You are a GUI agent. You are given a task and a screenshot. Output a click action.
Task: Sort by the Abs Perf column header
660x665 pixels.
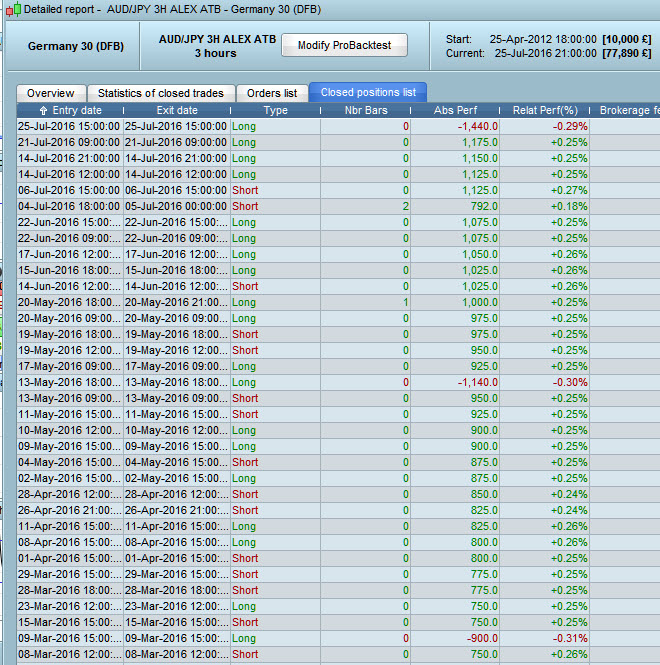tap(455, 110)
